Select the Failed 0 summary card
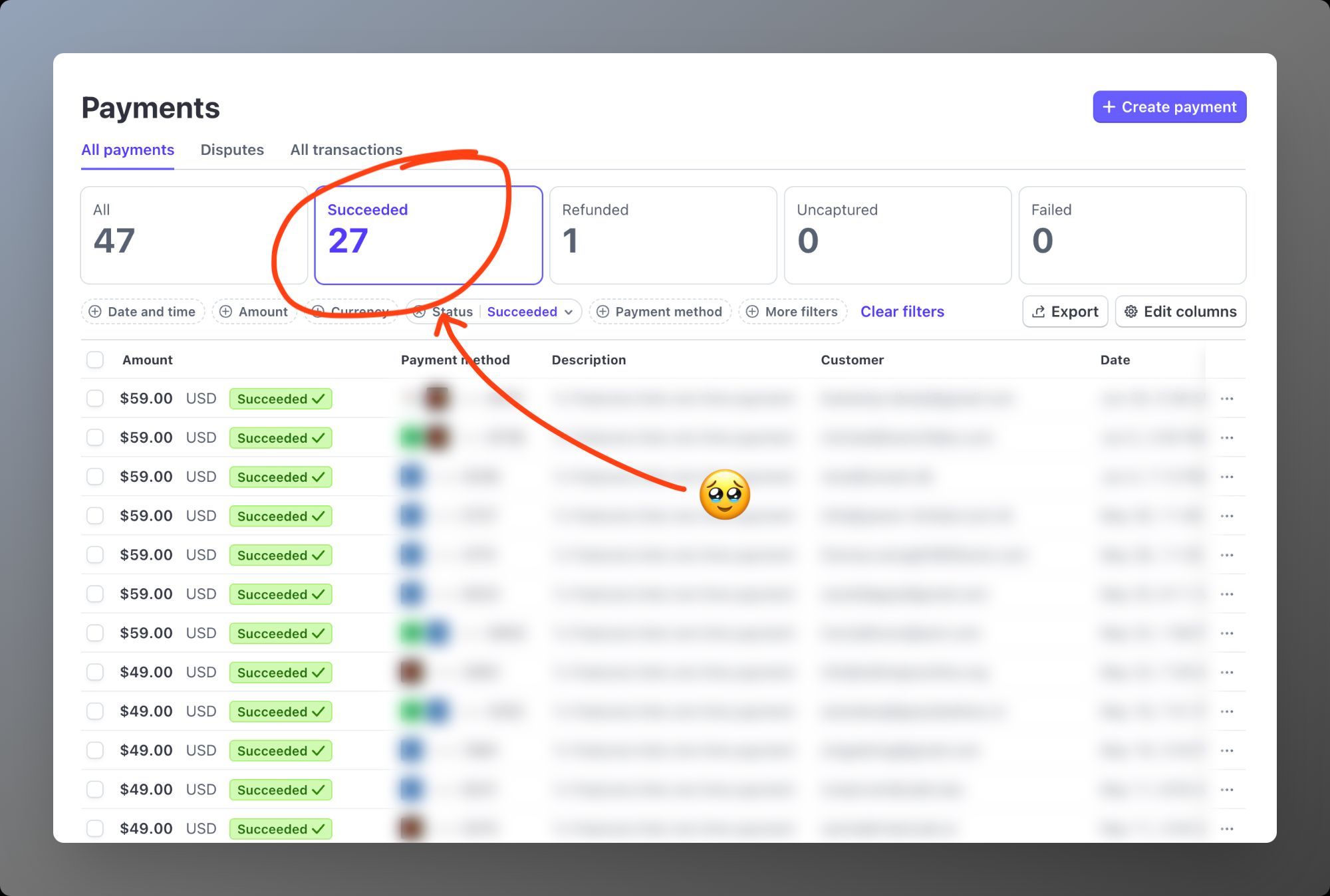Image resolution: width=1330 pixels, height=896 pixels. tap(1132, 235)
